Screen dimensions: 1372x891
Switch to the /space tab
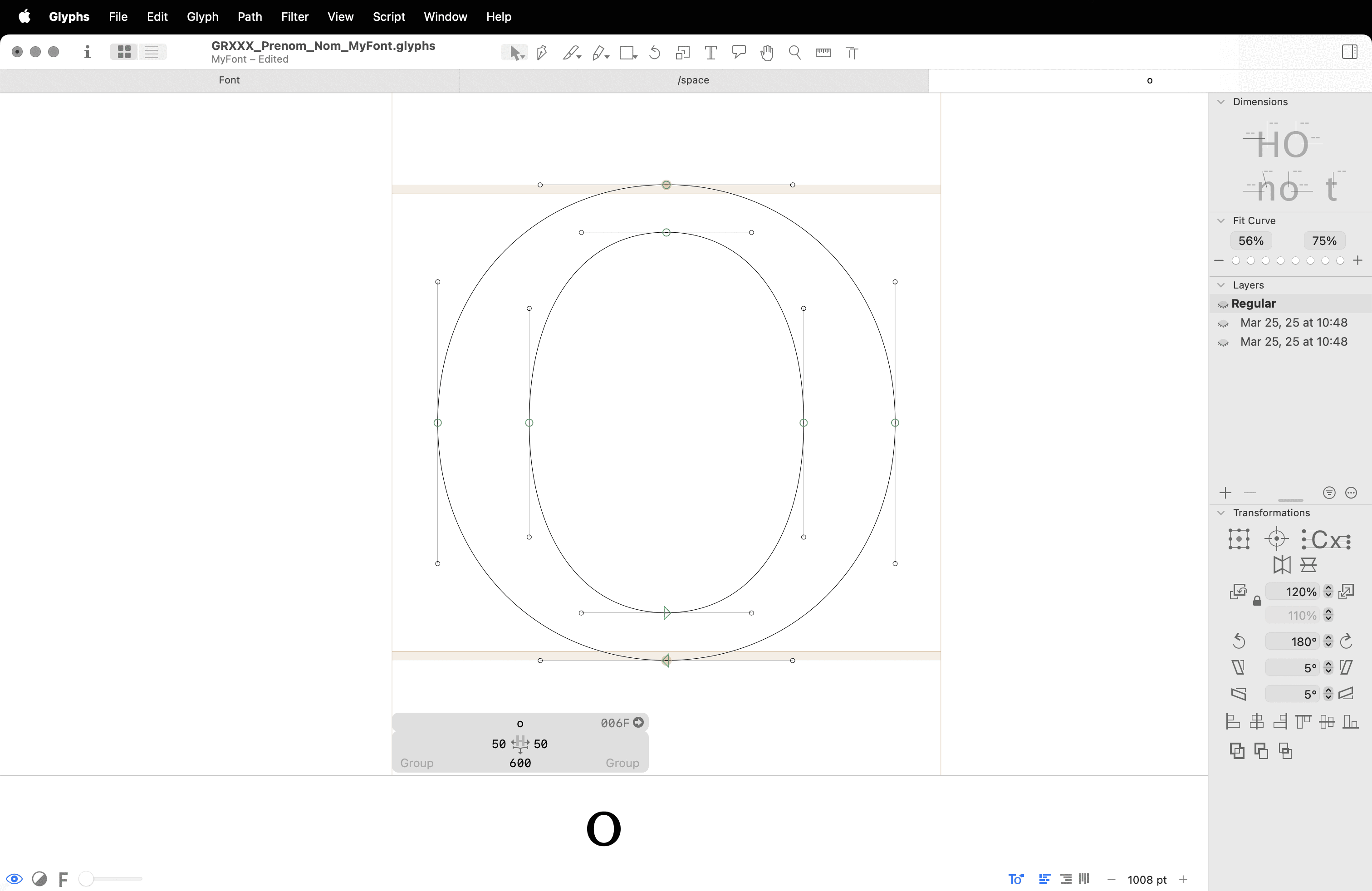(x=693, y=80)
